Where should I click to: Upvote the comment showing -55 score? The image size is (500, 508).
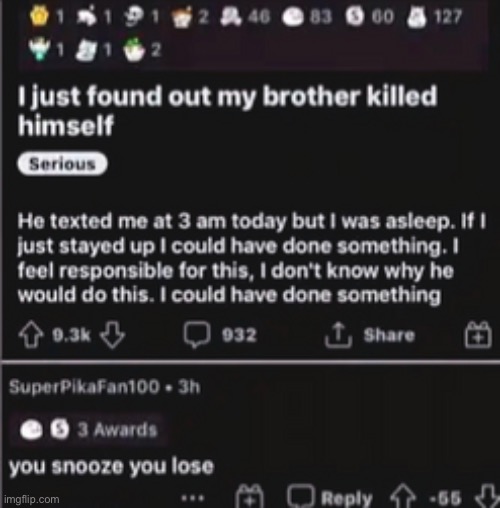(403, 497)
